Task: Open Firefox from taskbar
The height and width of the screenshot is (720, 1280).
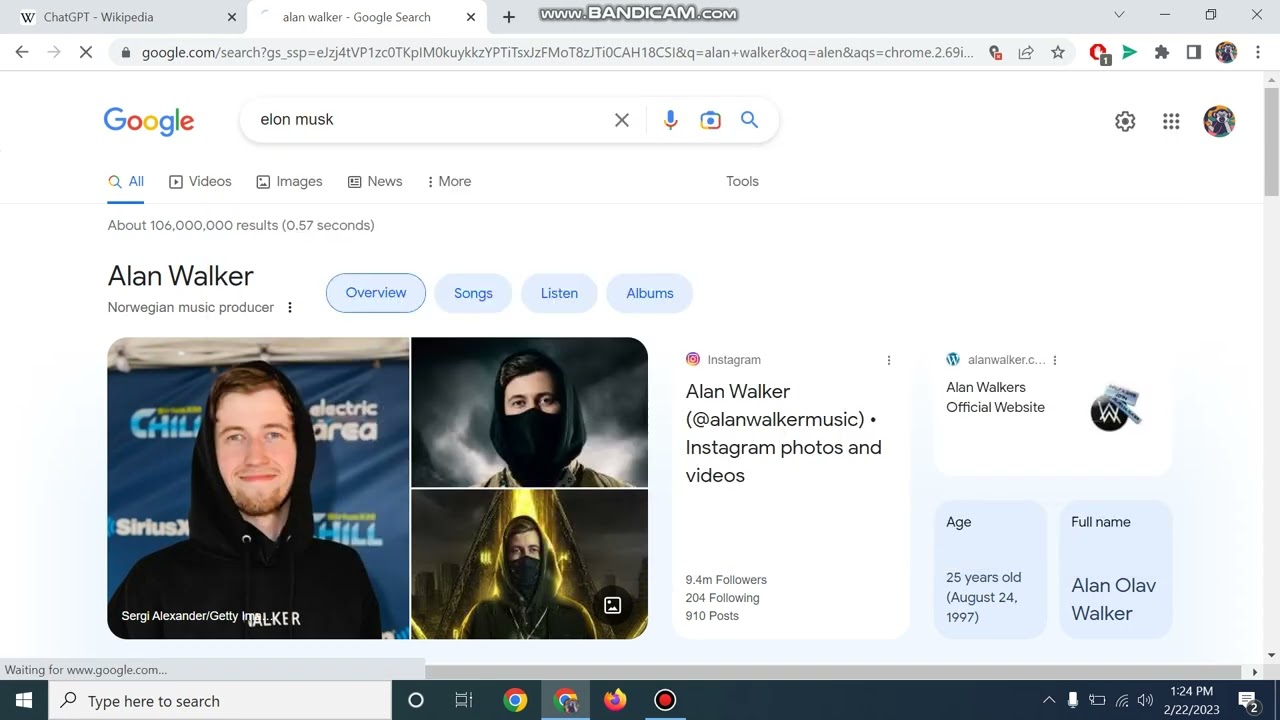Action: 615,700
